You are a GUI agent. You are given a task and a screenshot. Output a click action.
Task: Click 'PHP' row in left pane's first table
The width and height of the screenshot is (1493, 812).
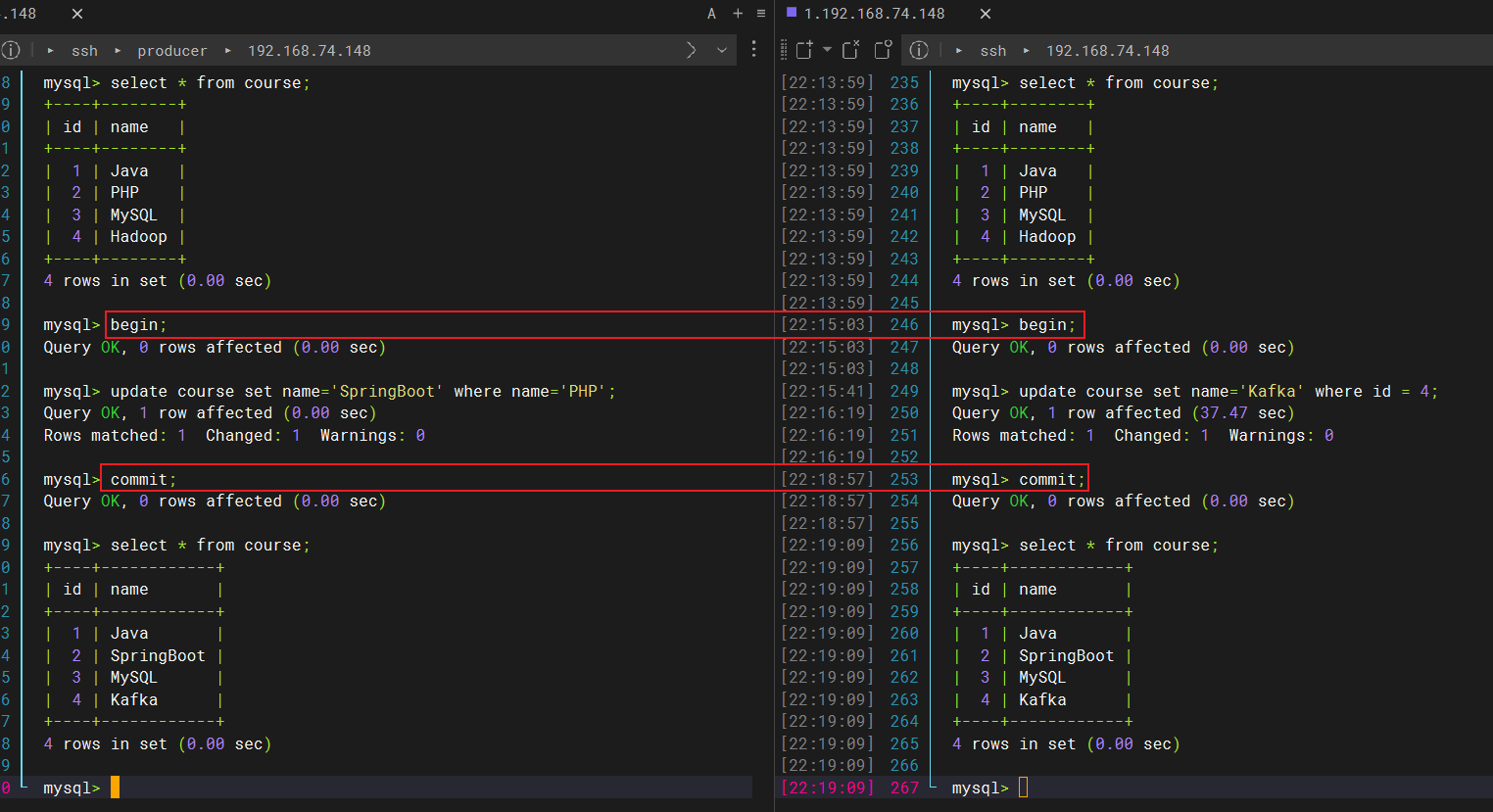(115, 193)
